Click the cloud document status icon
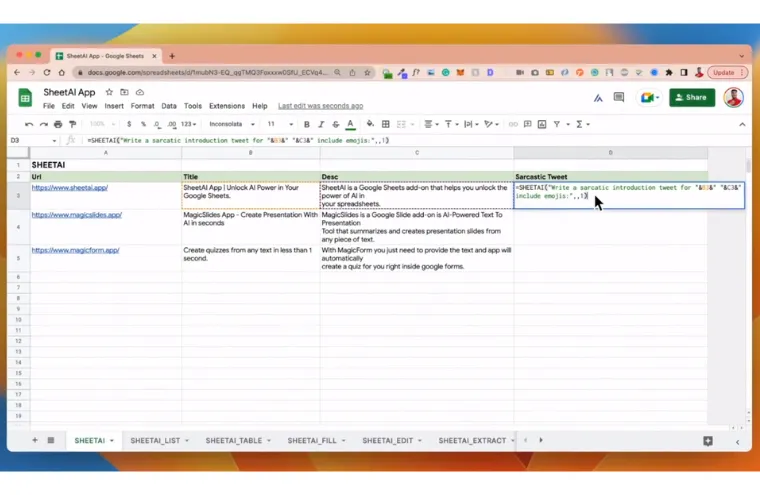Viewport: 760px width, 495px height. (140, 92)
